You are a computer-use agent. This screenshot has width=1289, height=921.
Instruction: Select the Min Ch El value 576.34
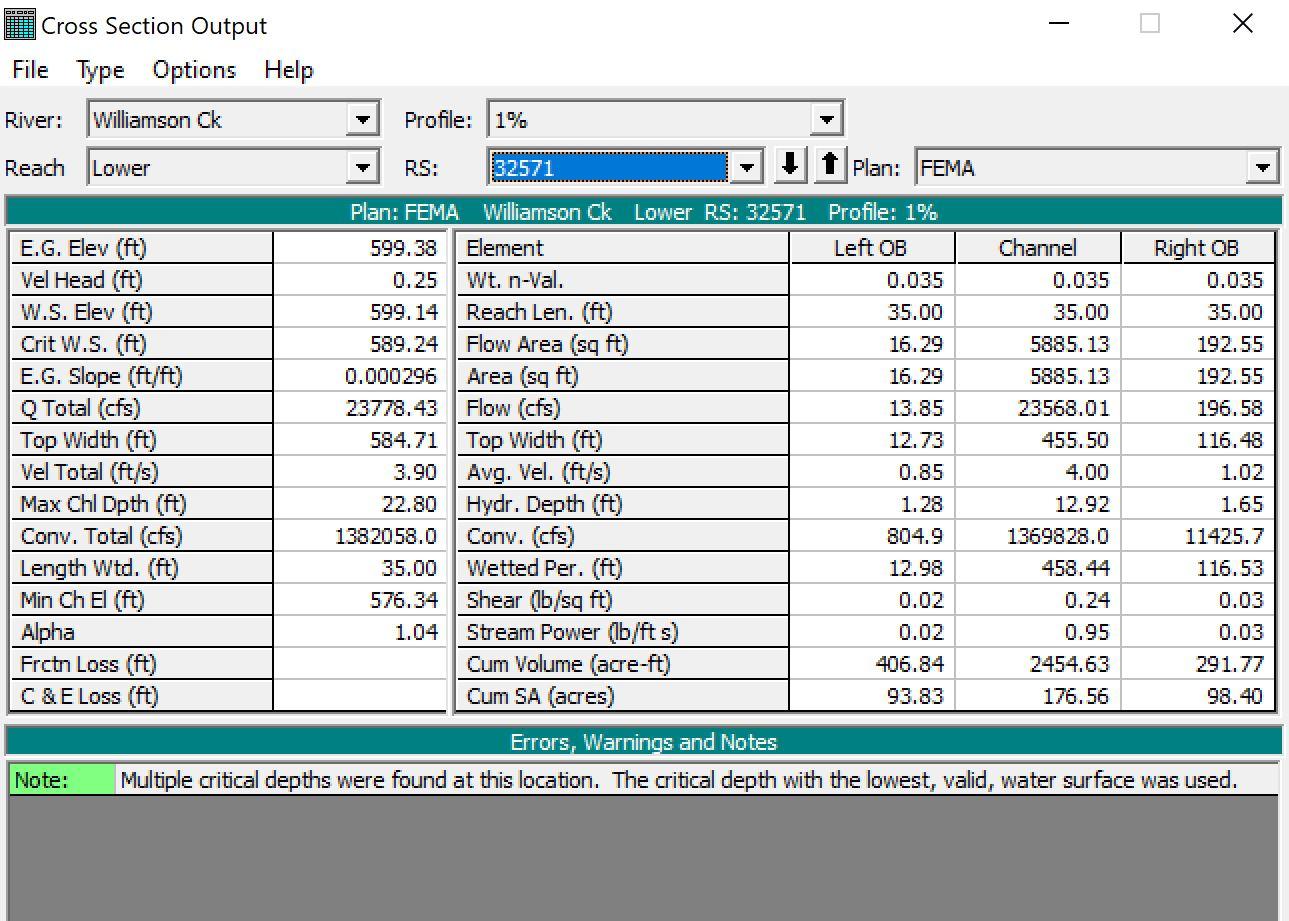coord(359,600)
